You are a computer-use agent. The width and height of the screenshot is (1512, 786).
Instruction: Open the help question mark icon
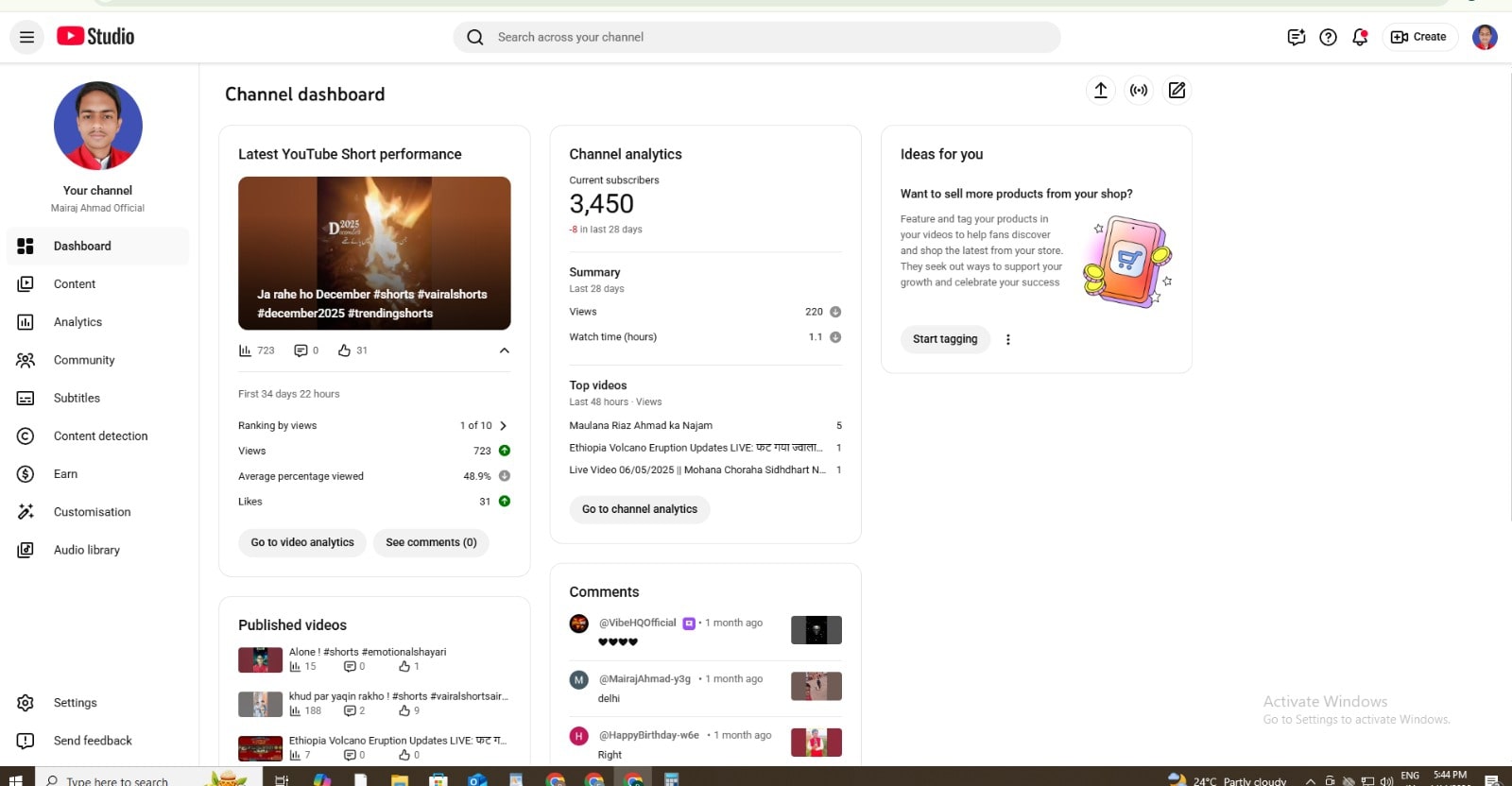[x=1328, y=37]
